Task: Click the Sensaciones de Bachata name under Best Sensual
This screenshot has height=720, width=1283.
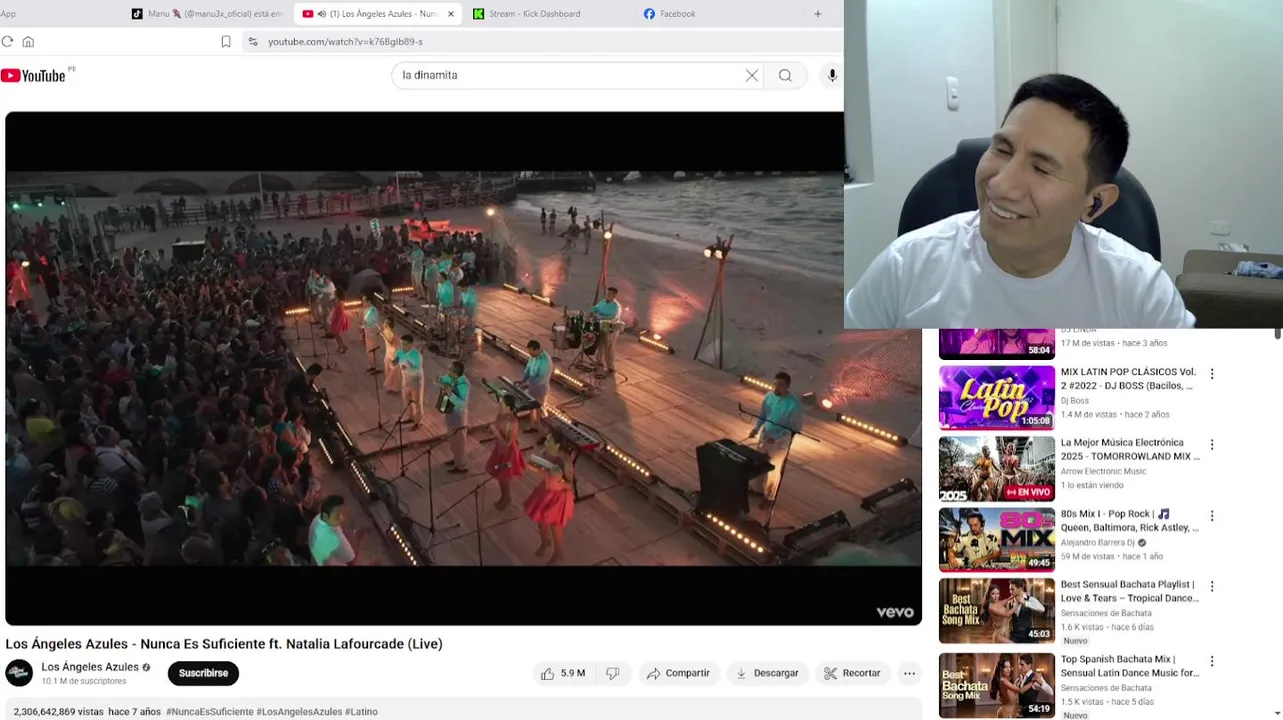Action: click(x=1106, y=614)
